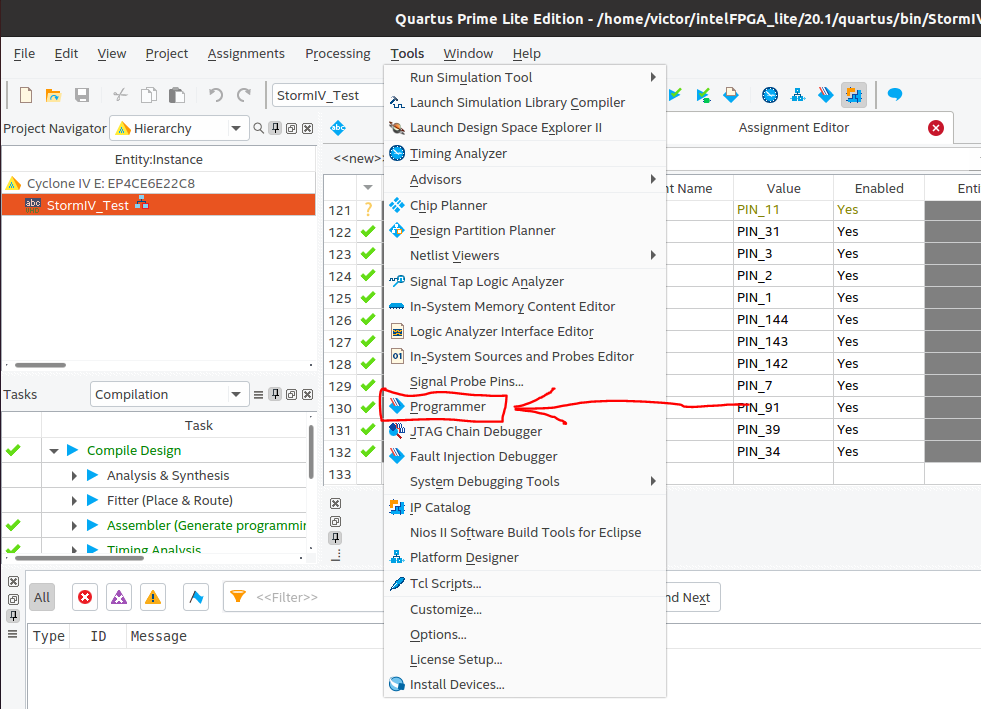Pin the Messages panel

click(x=13, y=616)
